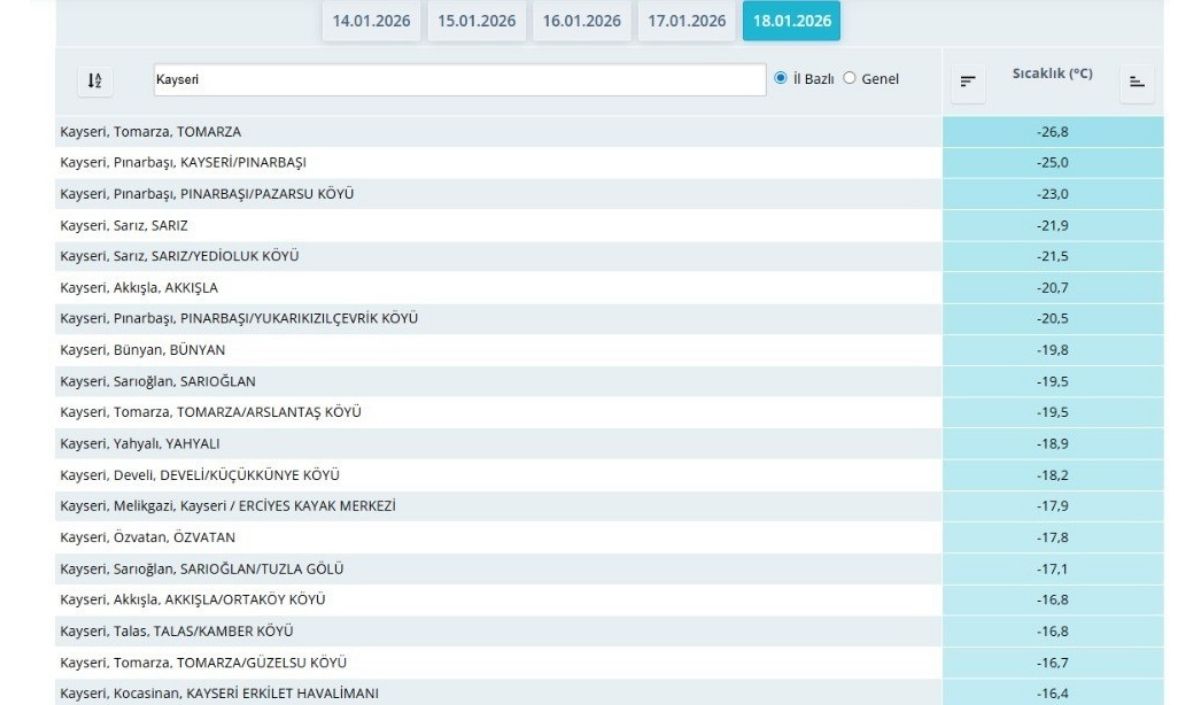Open the 15.01.2026 date tab

point(477,21)
